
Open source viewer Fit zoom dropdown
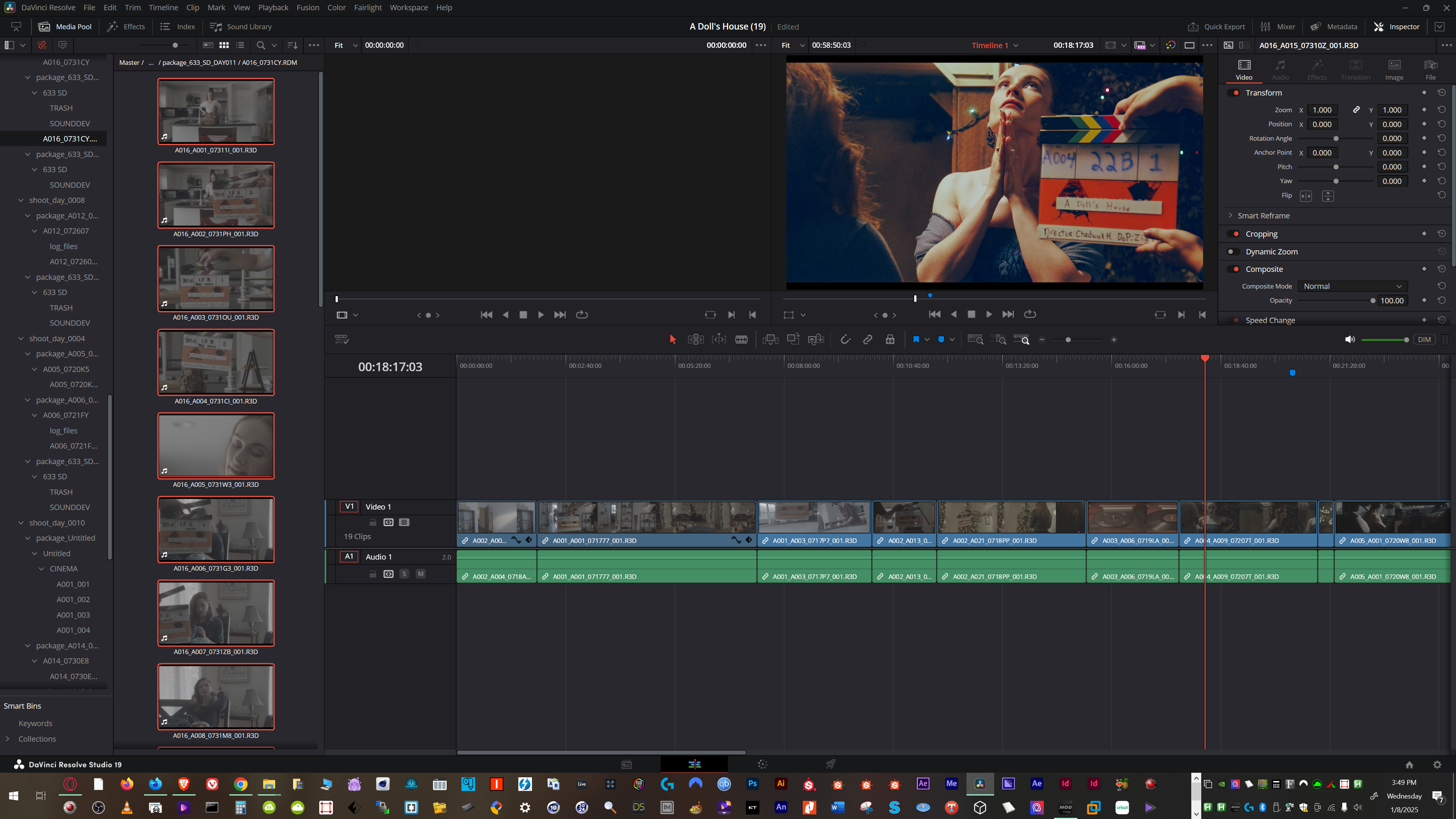coord(346,45)
